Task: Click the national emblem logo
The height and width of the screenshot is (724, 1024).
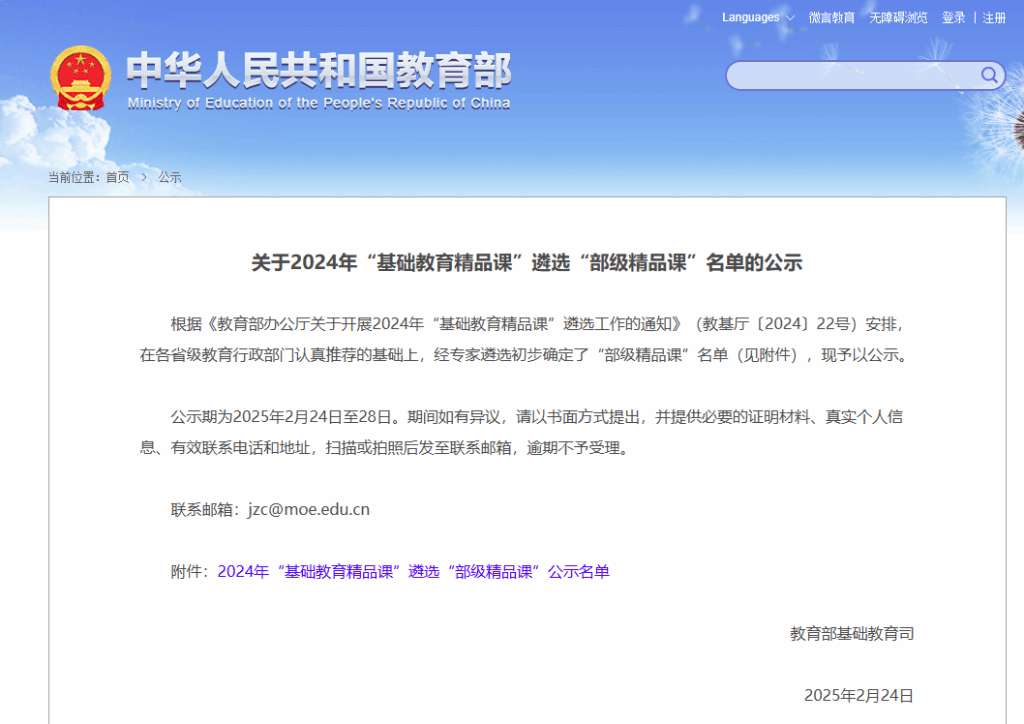Action: pyautogui.click(x=80, y=78)
